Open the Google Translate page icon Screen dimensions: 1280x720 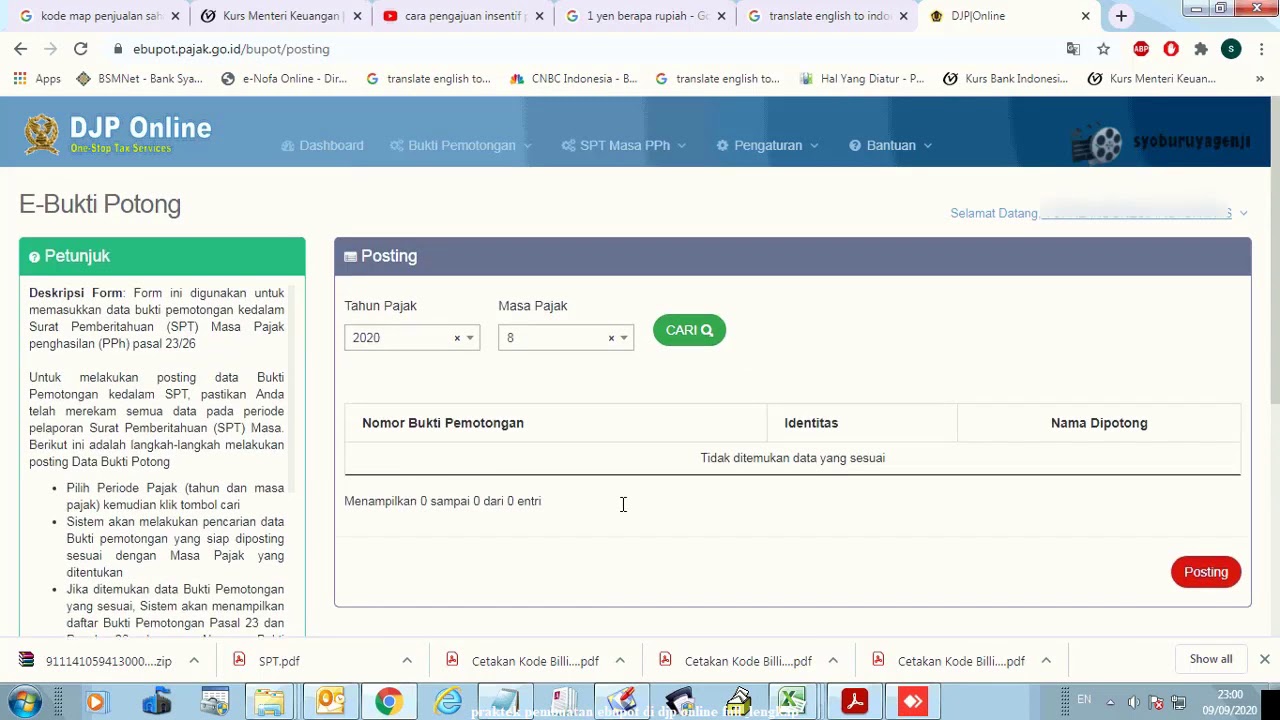1073,49
